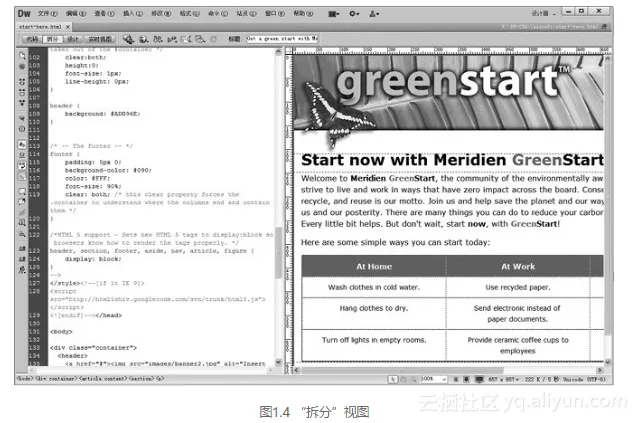Toggle Syntax Error Alerts in info bar

(x=22, y=177)
